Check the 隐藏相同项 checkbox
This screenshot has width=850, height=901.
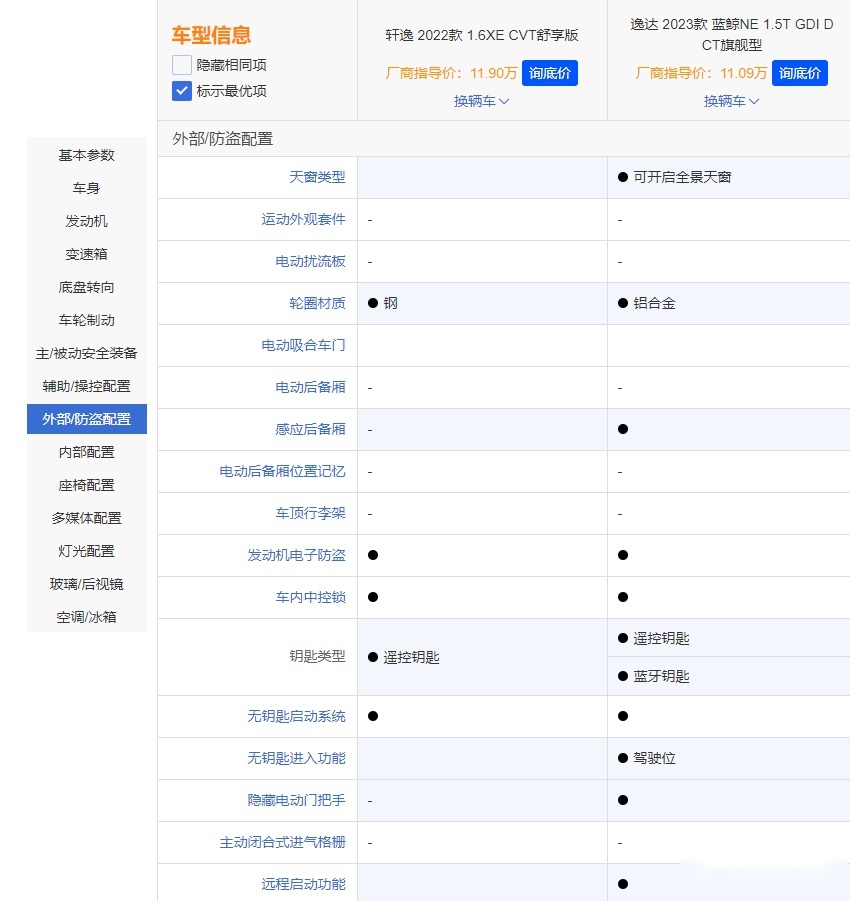click(182, 65)
